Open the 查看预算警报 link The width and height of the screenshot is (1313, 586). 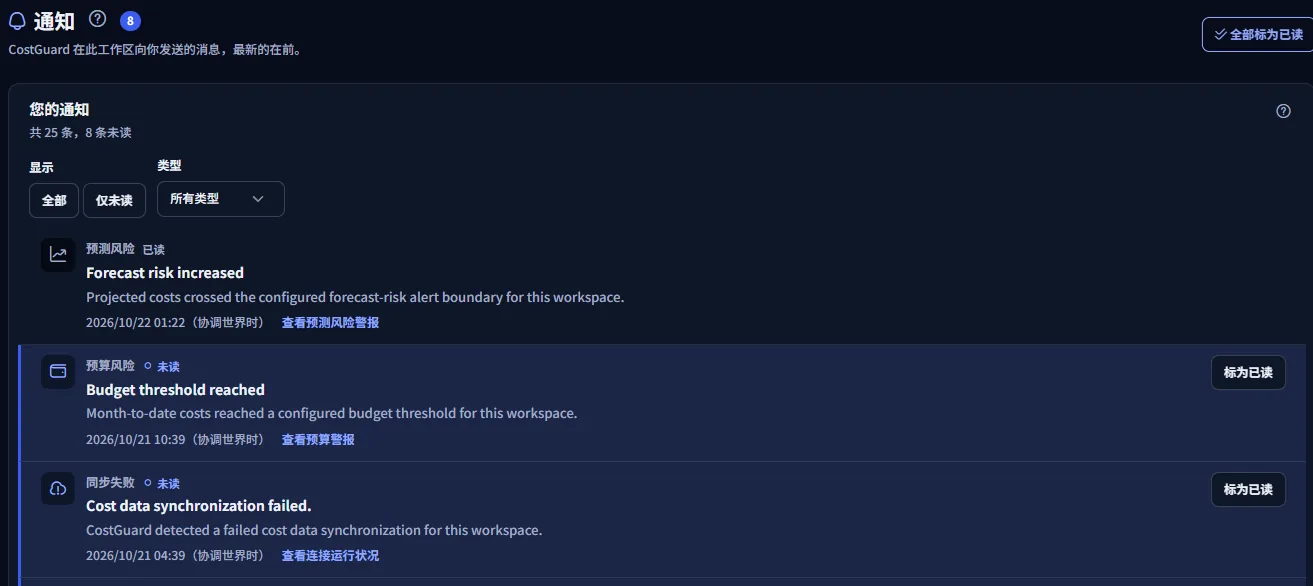(x=318, y=440)
